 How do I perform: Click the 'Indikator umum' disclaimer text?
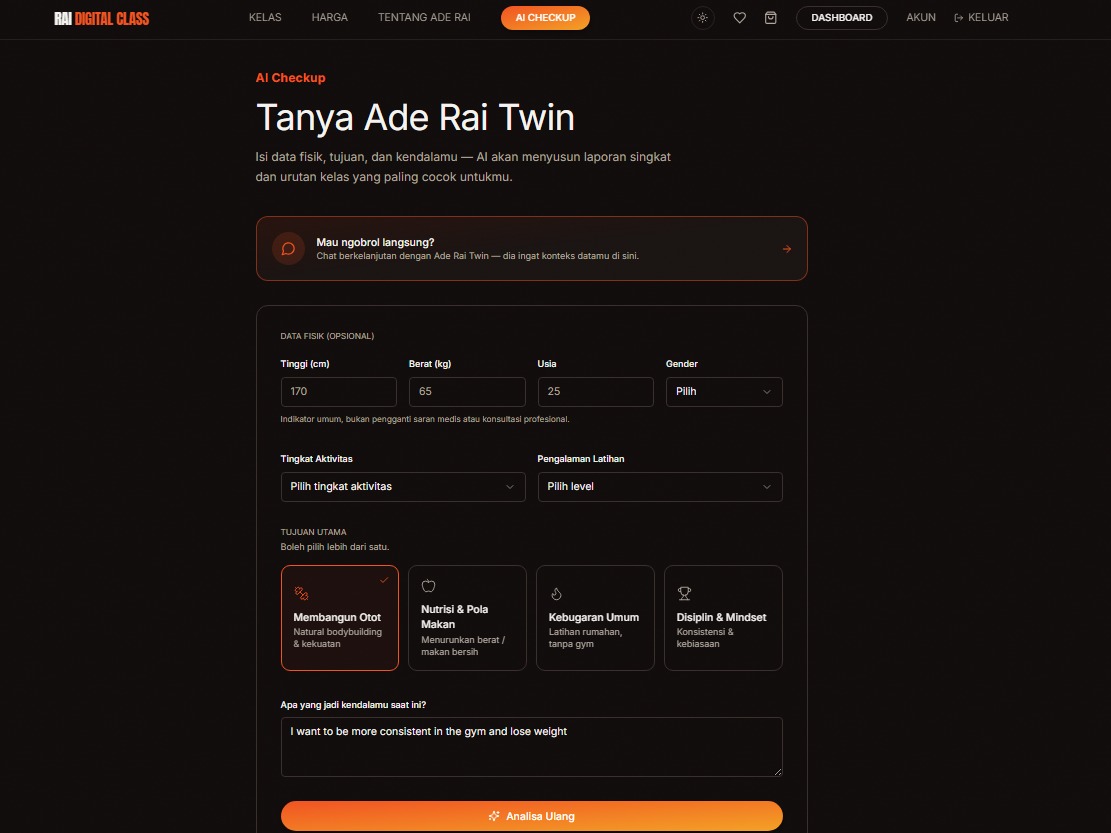(424, 419)
